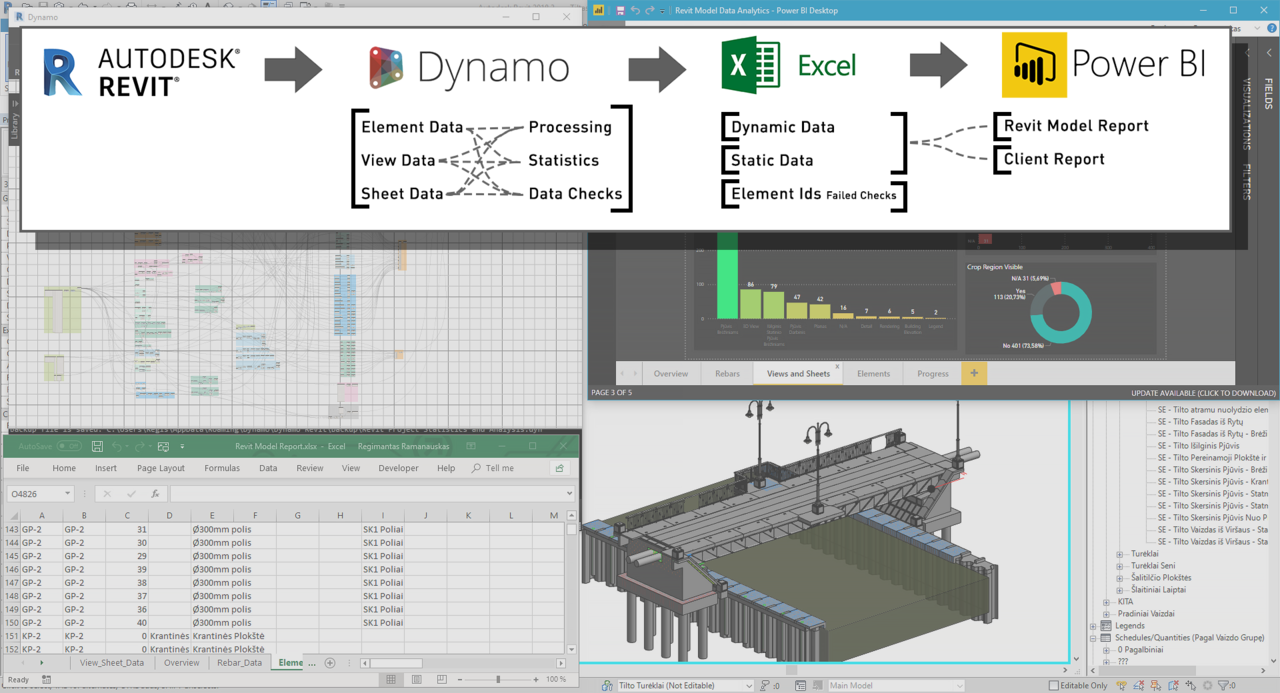The width and height of the screenshot is (1280, 693).
Task: Open Customize Quick Access Toolbar dropdown in Excel
Action: [x=183, y=446]
